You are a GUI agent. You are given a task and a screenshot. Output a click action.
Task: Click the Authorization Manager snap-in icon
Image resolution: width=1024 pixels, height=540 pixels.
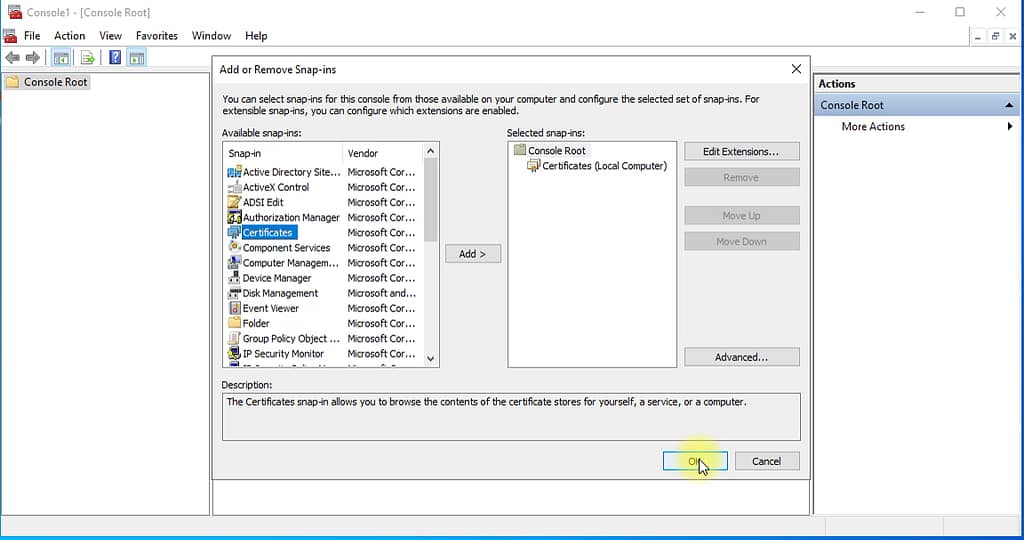tap(235, 217)
